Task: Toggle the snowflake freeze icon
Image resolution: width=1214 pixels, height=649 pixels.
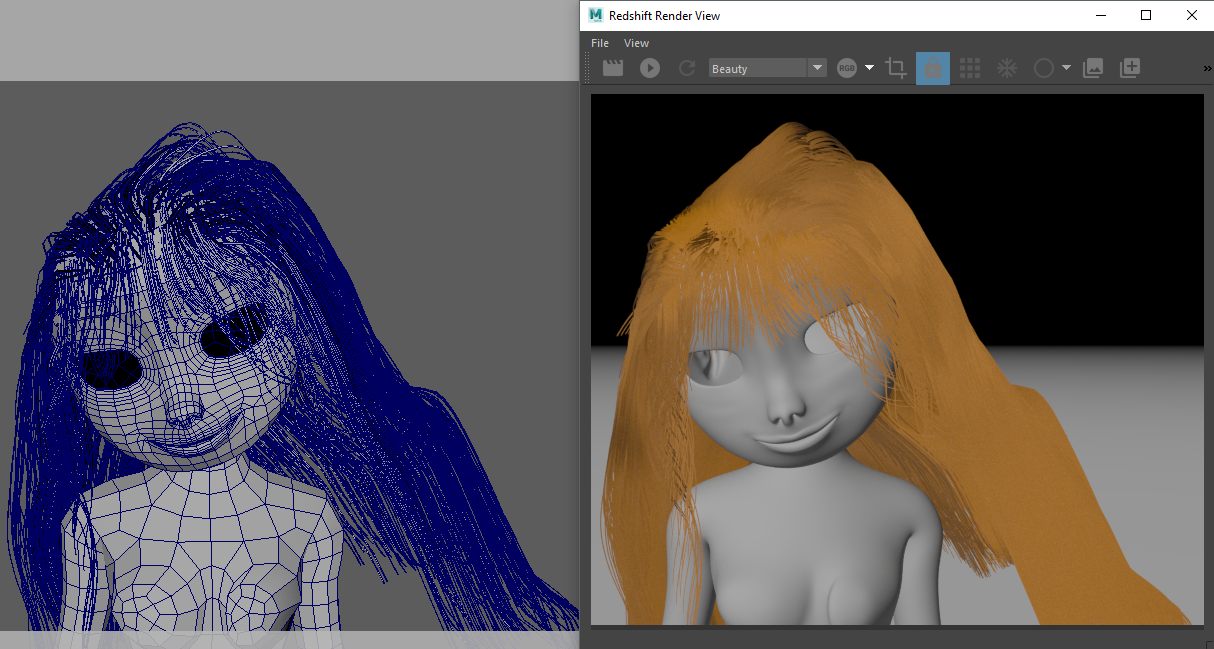Action: pyautogui.click(x=1006, y=68)
